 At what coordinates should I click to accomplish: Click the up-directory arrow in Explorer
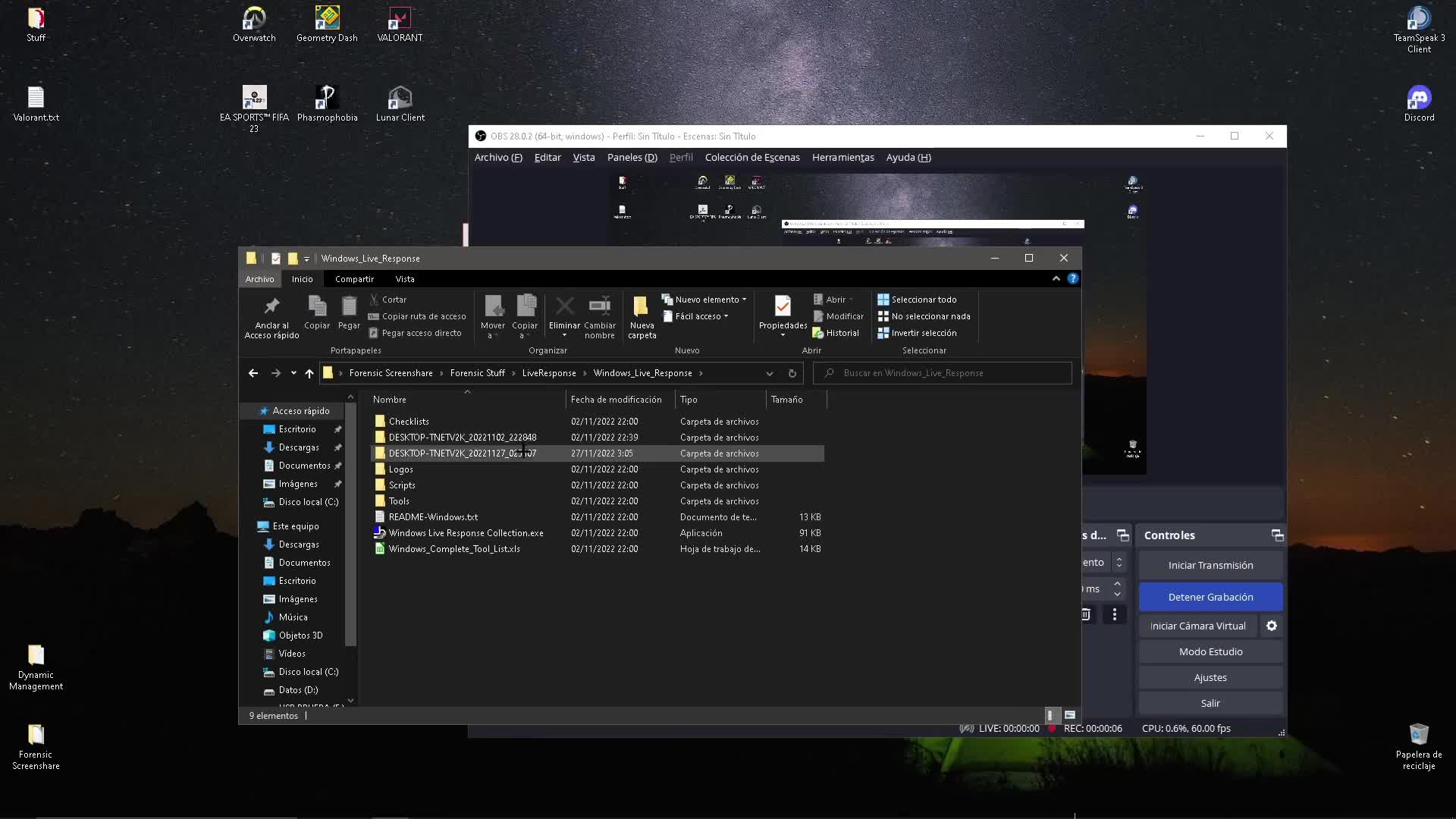pyautogui.click(x=309, y=373)
